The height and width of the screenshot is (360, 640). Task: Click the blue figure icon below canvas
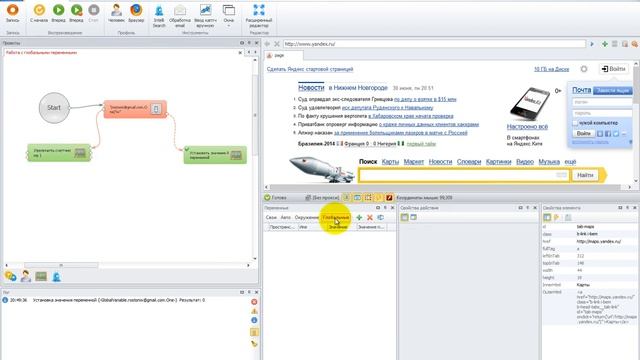click(x=56, y=276)
